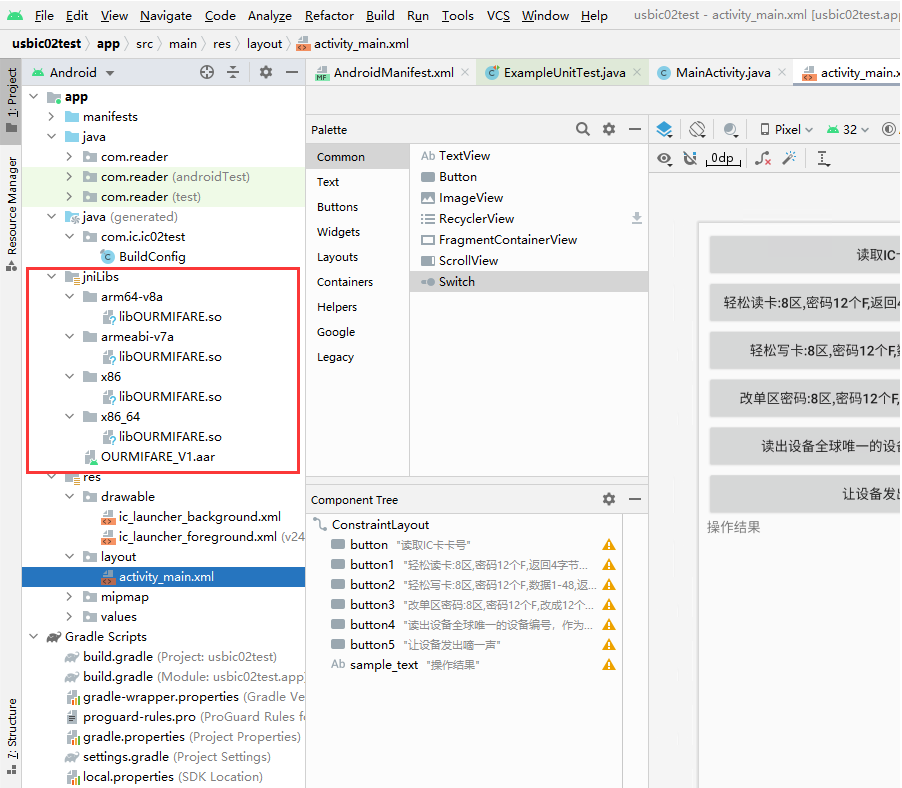Click the Guidelines icon in design toolbar
Viewport: 902px width, 788px height.
823,158
